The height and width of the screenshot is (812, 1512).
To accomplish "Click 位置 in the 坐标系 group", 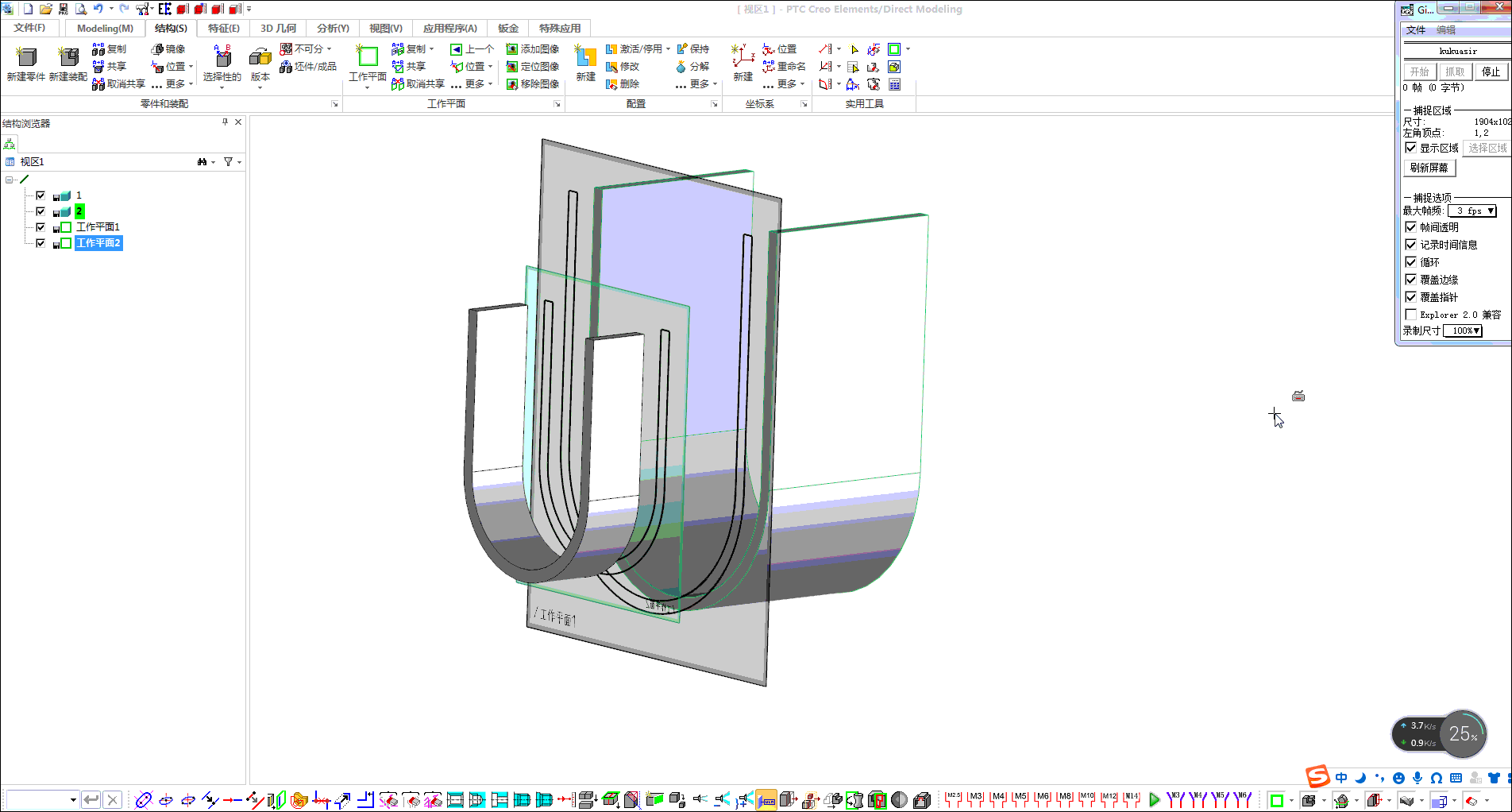I will [780, 49].
